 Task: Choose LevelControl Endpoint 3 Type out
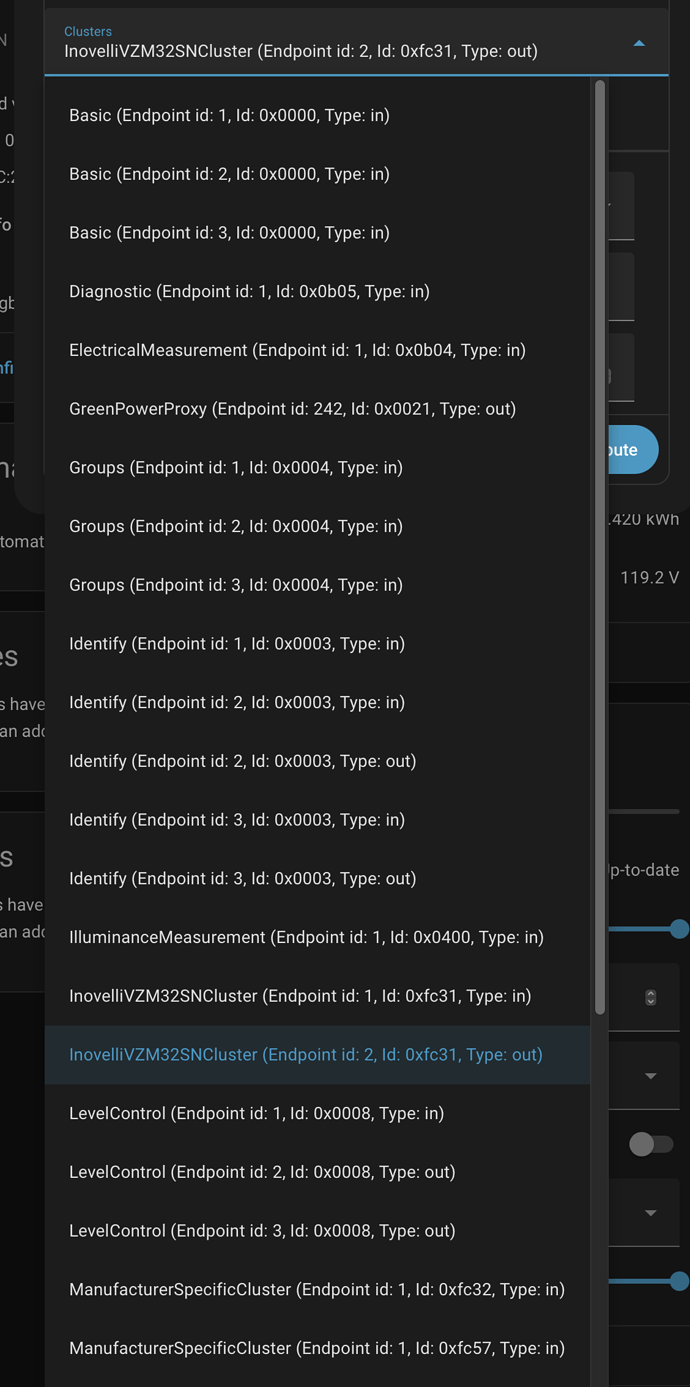pyautogui.click(x=262, y=1231)
